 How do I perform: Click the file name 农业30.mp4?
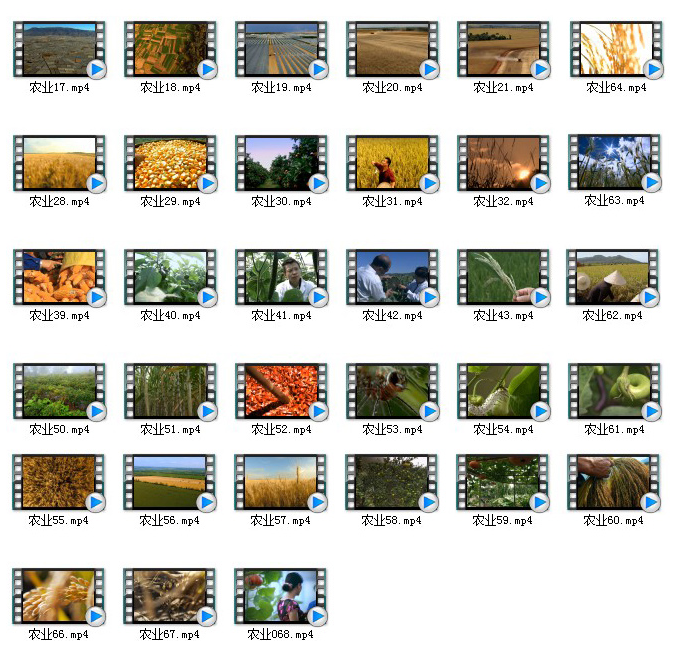tap(281, 202)
